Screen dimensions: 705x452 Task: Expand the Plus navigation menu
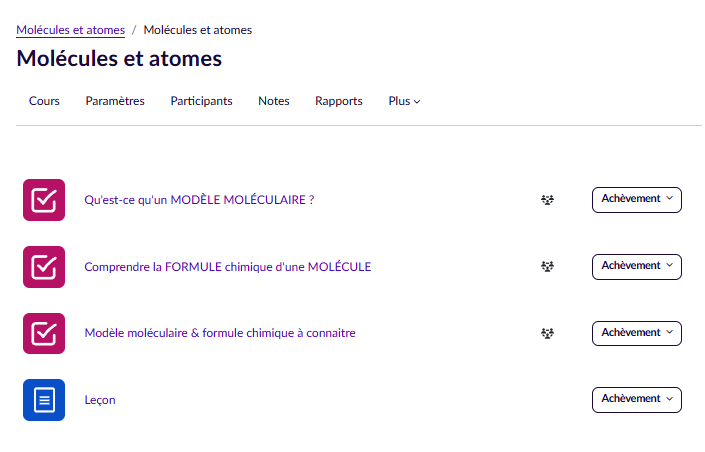point(404,101)
